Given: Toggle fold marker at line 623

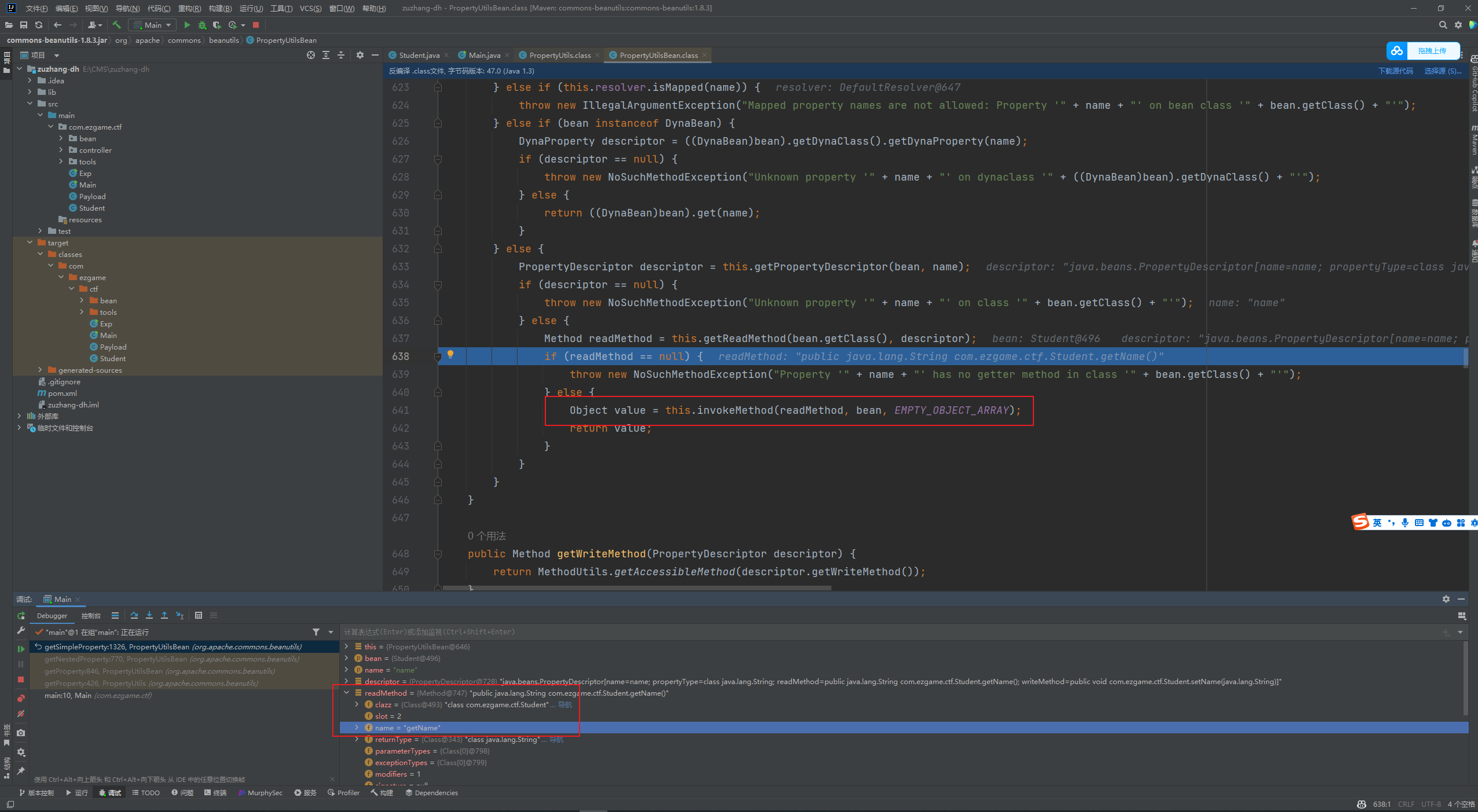Looking at the screenshot, I should (x=438, y=87).
